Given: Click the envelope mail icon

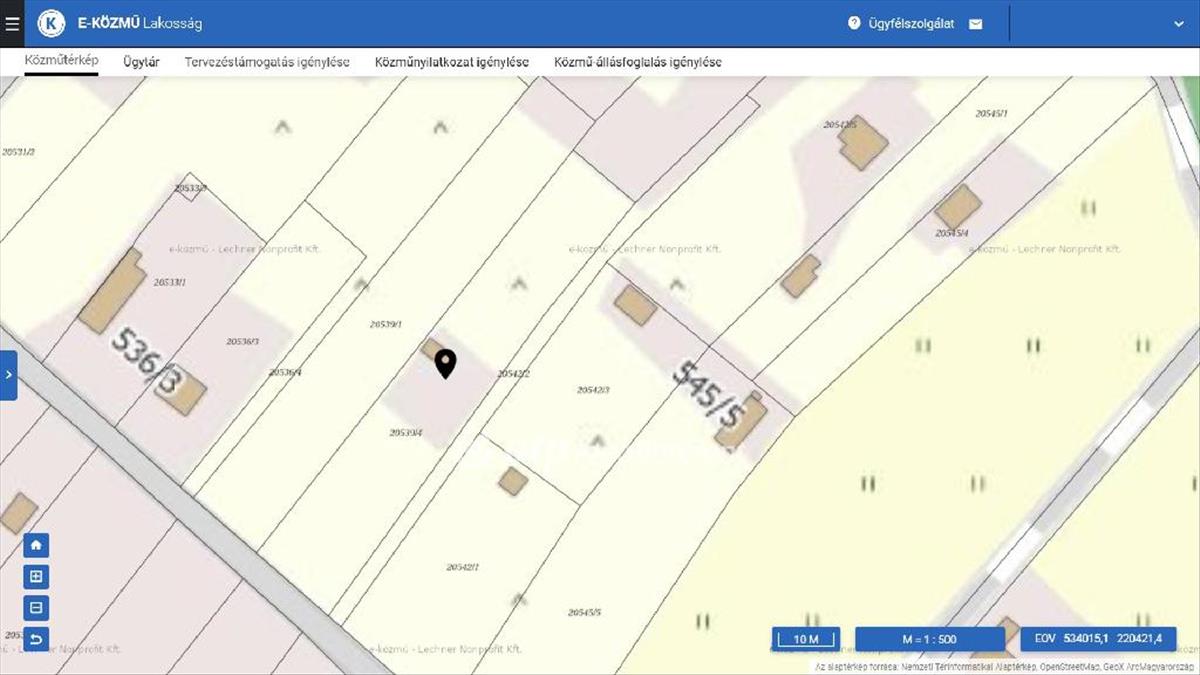Looking at the screenshot, I should 976,24.
